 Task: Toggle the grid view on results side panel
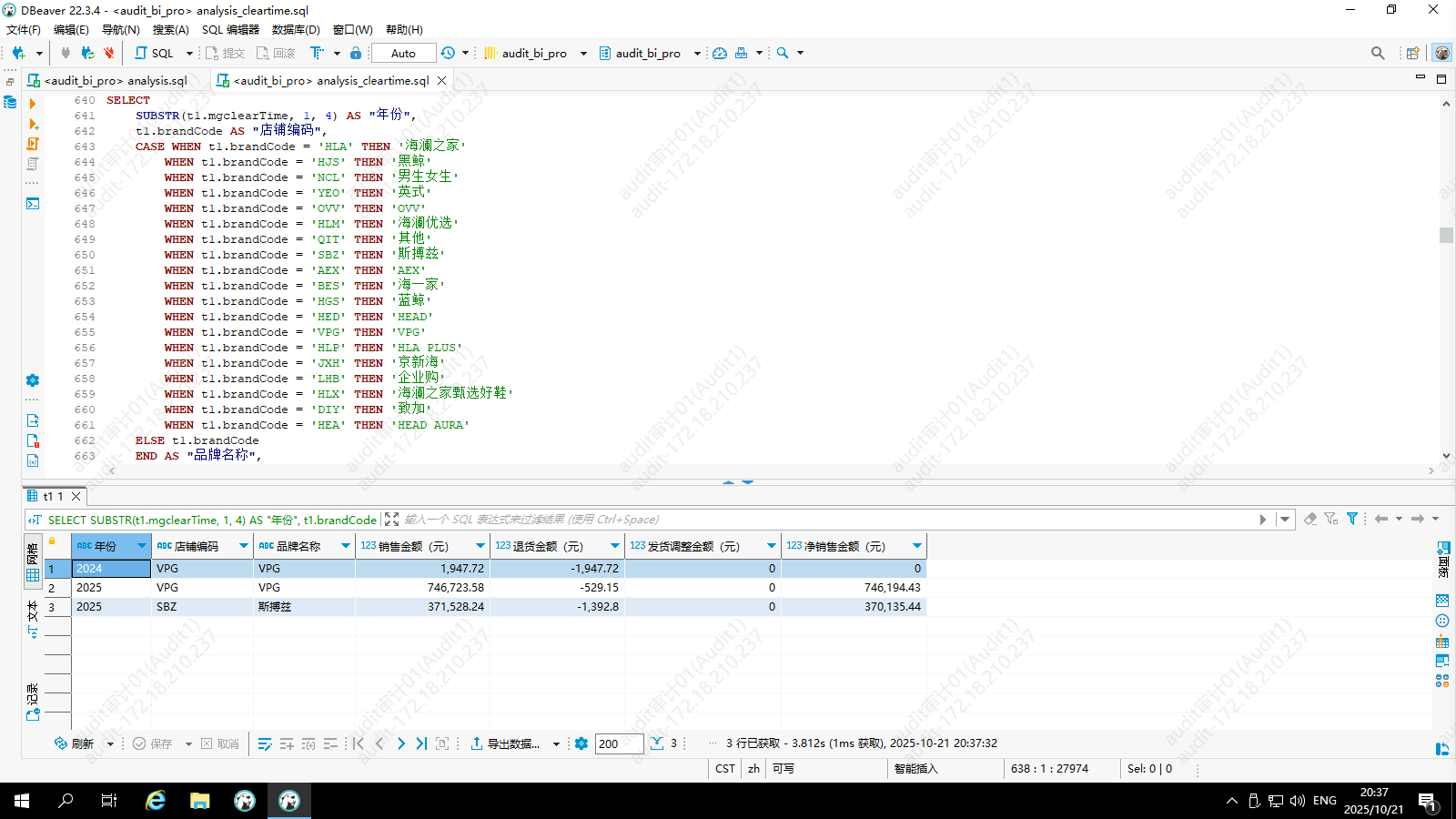[x=33, y=575]
